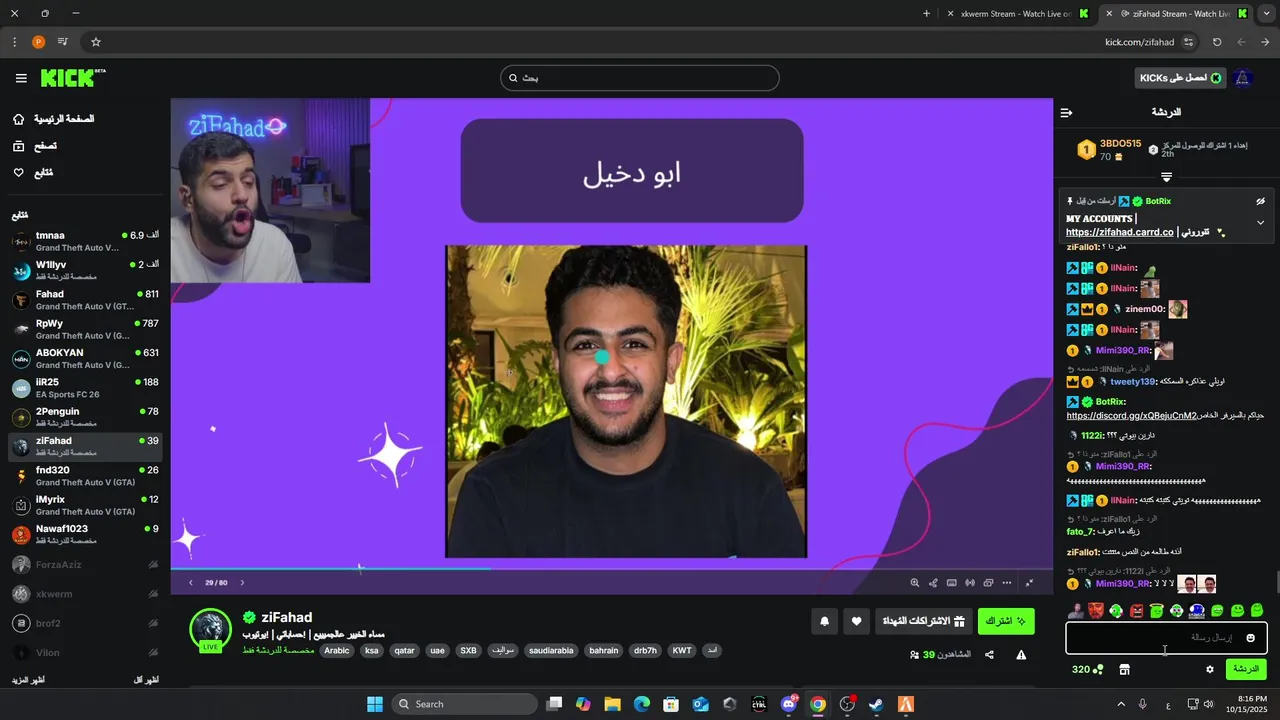This screenshot has height=720, width=1280.
Task: Report the stream with the warning icon
Action: [x=1021, y=655]
